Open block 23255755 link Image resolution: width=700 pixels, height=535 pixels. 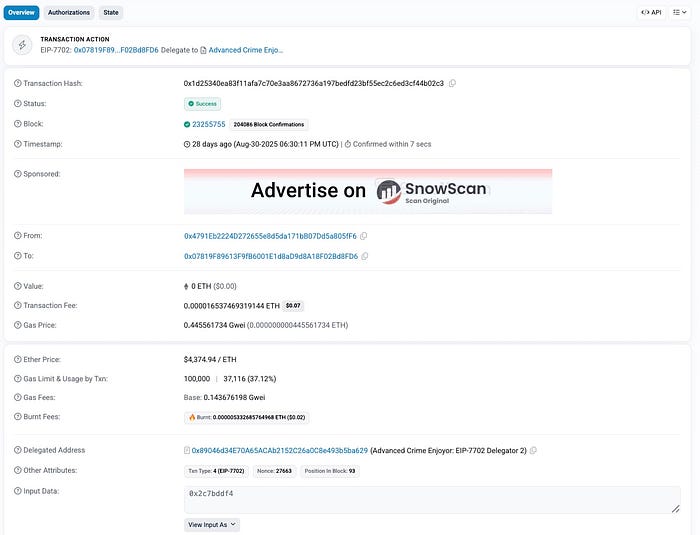[x=208, y=124]
